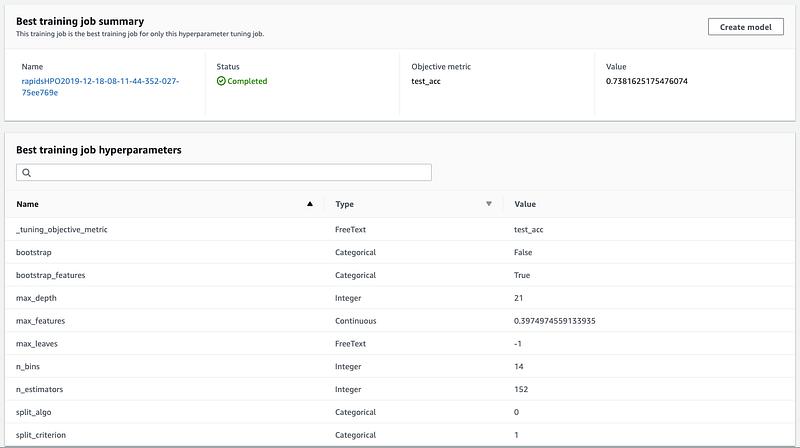Click the green Completed checkmark icon
800x448 pixels.
coord(222,81)
